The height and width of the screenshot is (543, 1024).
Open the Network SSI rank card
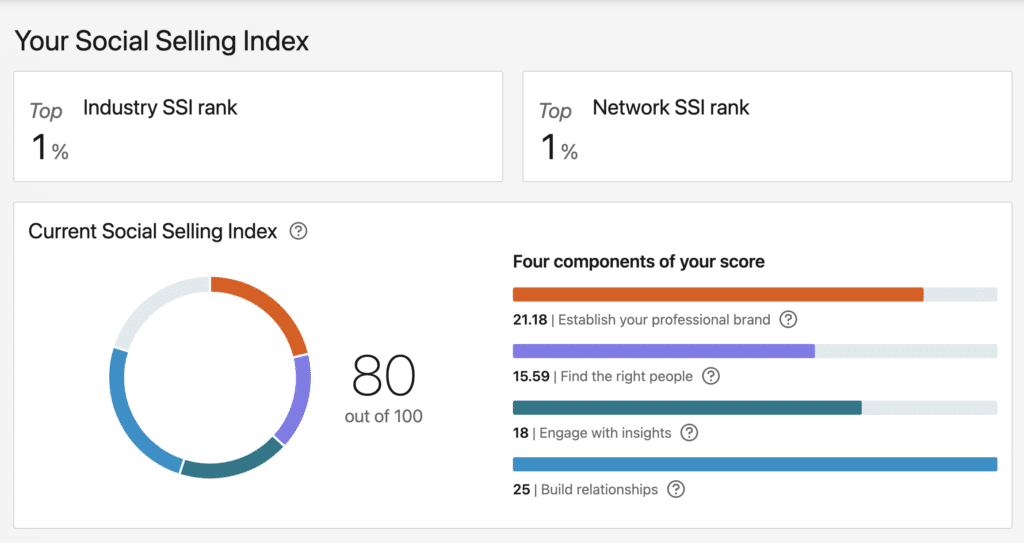point(767,126)
